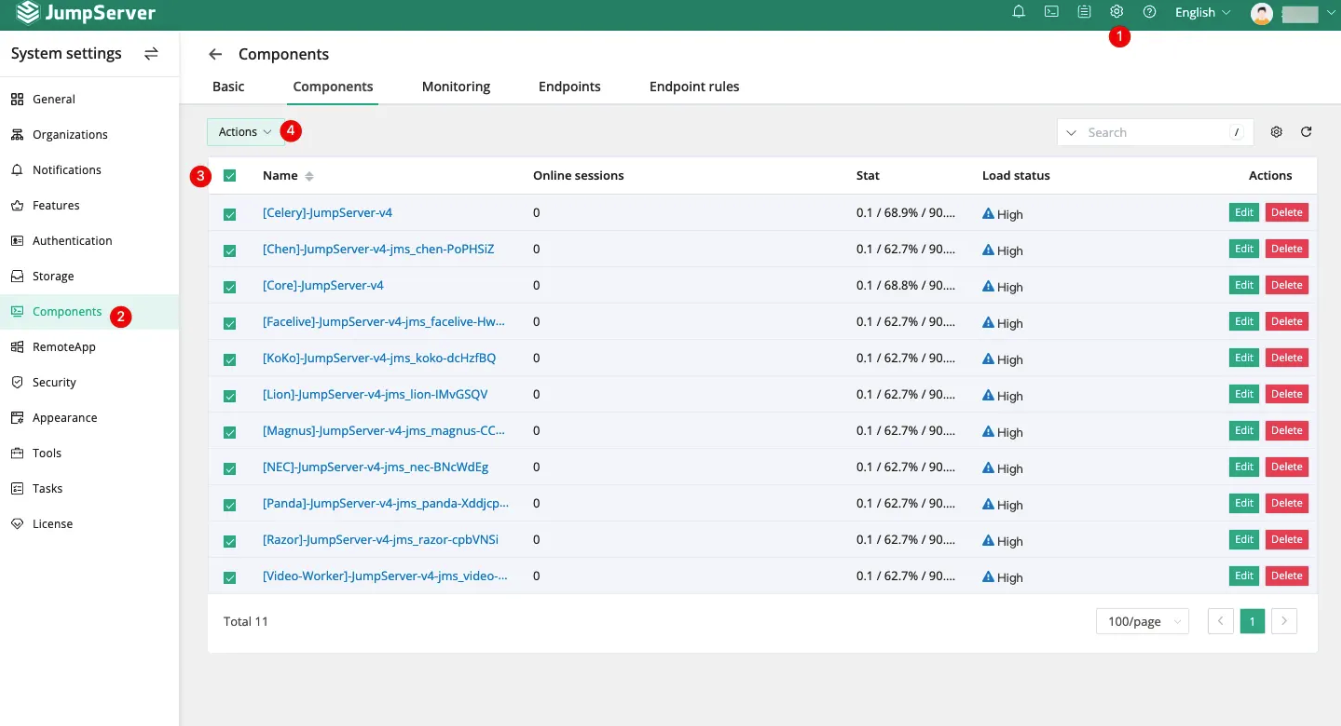Edit the Celery component
The width and height of the screenshot is (1341, 726).
(1244, 212)
